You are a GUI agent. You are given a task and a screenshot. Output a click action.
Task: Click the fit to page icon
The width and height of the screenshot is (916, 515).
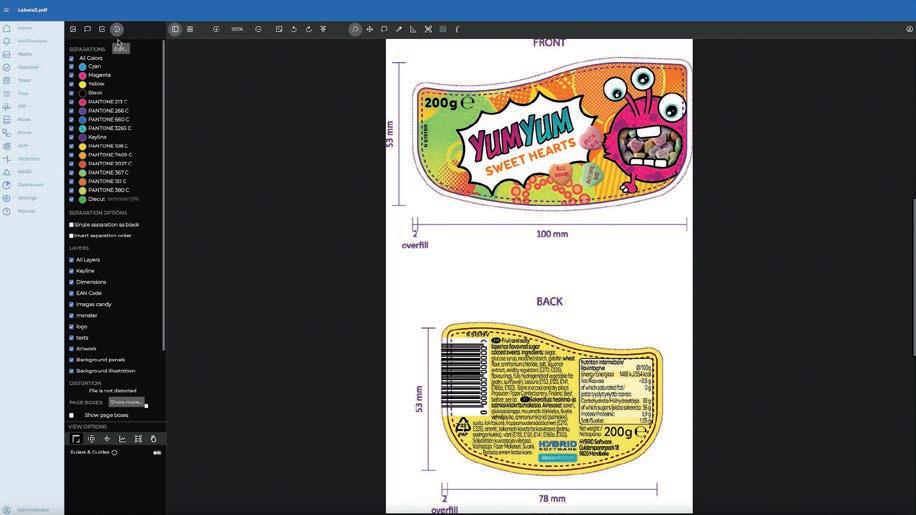point(279,29)
